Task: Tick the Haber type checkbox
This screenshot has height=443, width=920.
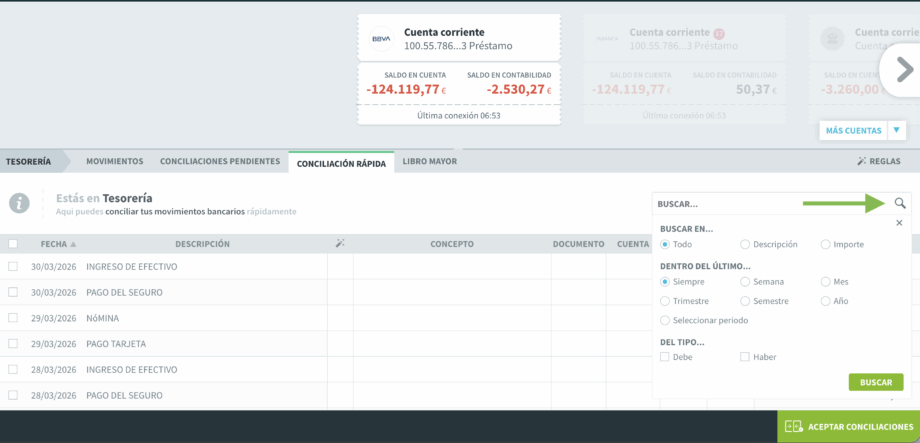Action: point(745,357)
